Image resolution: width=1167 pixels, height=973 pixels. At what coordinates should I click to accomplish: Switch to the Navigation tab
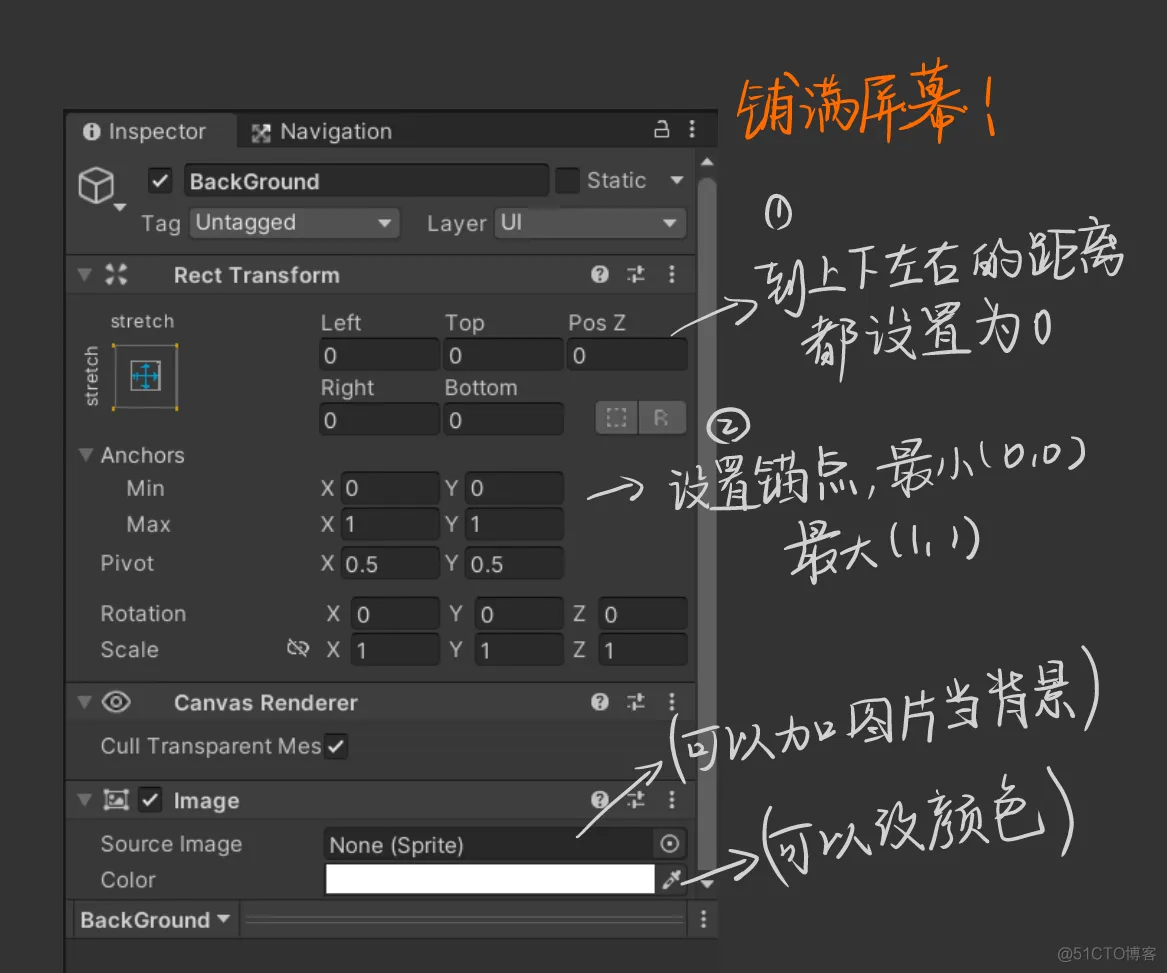pyautogui.click(x=322, y=131)
